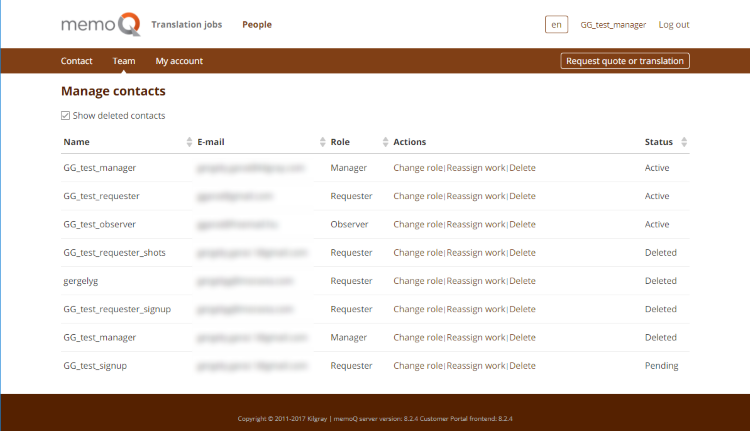This screenshot has width=750, height=431.
Task: Sort contacts by Name column arrows
Action: pyautogui.click(x=190, y=142)
